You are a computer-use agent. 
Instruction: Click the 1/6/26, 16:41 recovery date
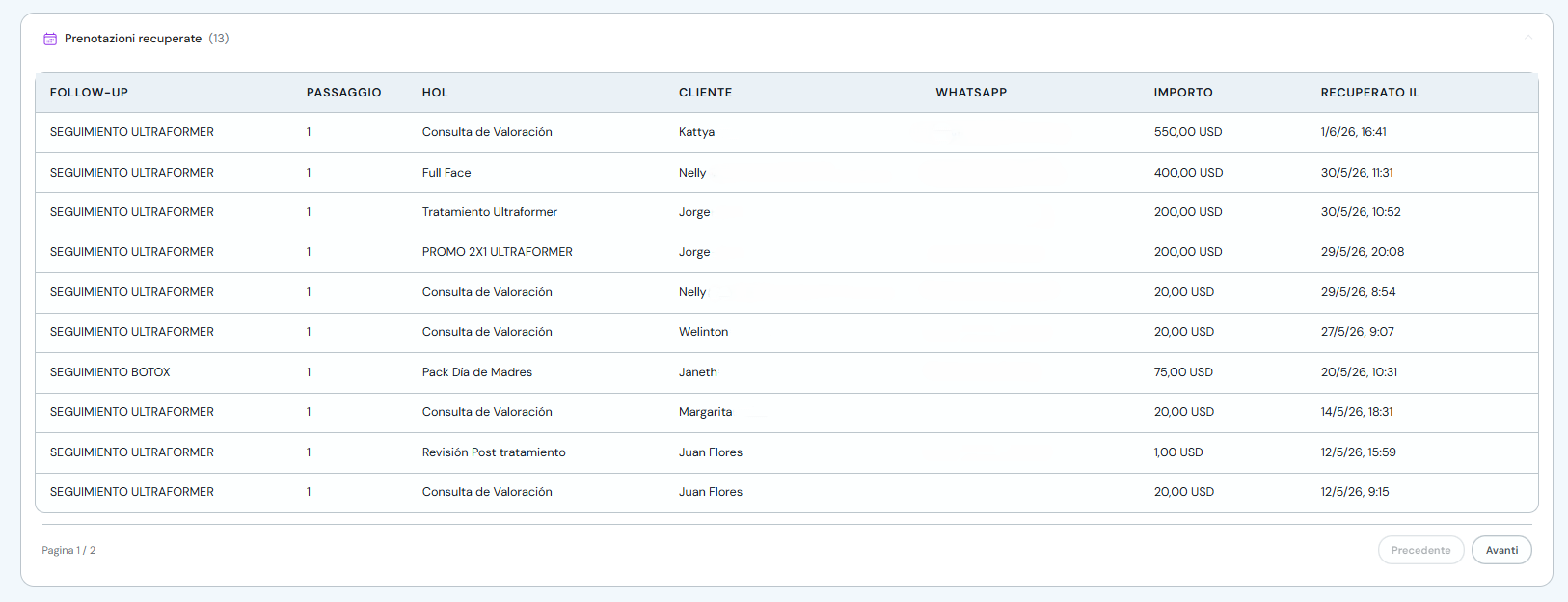[x=1353, y=132]
